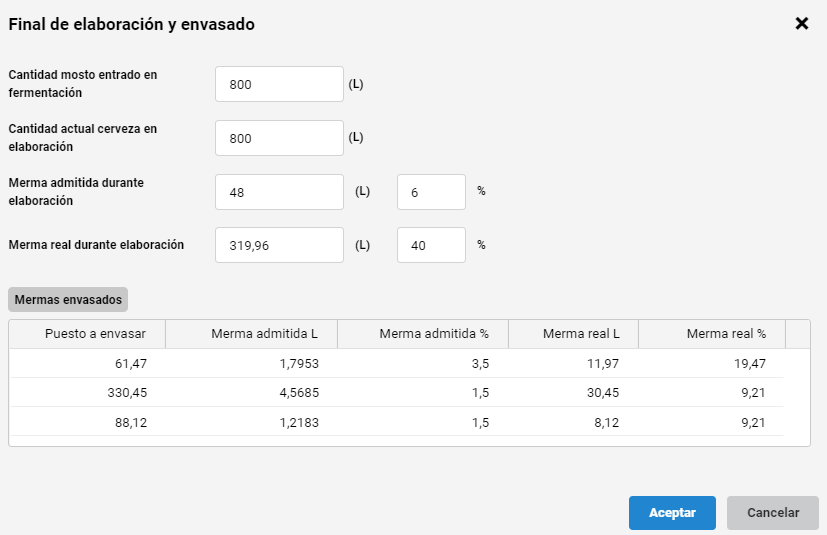Screen dimensions: 827x535
Task: Click the Merma real liters field showing 319,96
Action: tap(279, 245)
